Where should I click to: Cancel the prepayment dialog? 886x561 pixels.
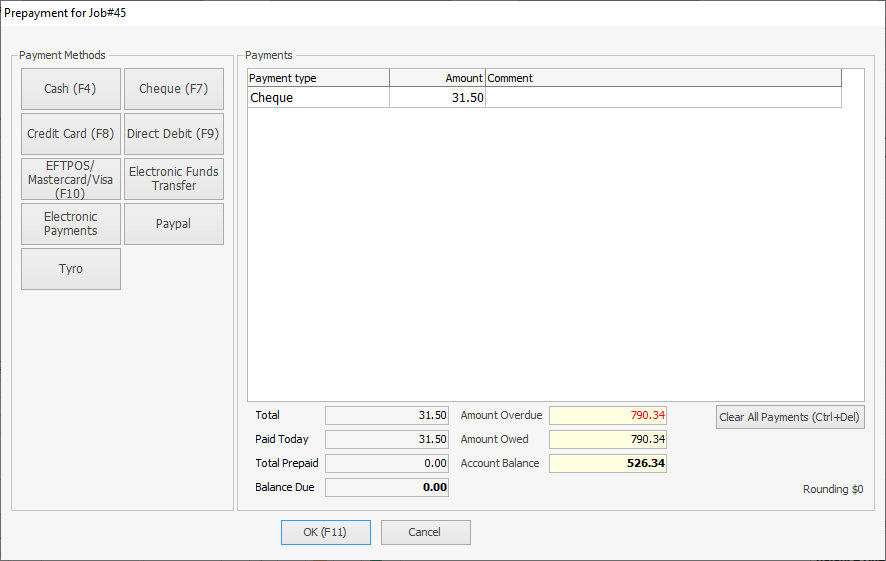click(x=425, y=532)
